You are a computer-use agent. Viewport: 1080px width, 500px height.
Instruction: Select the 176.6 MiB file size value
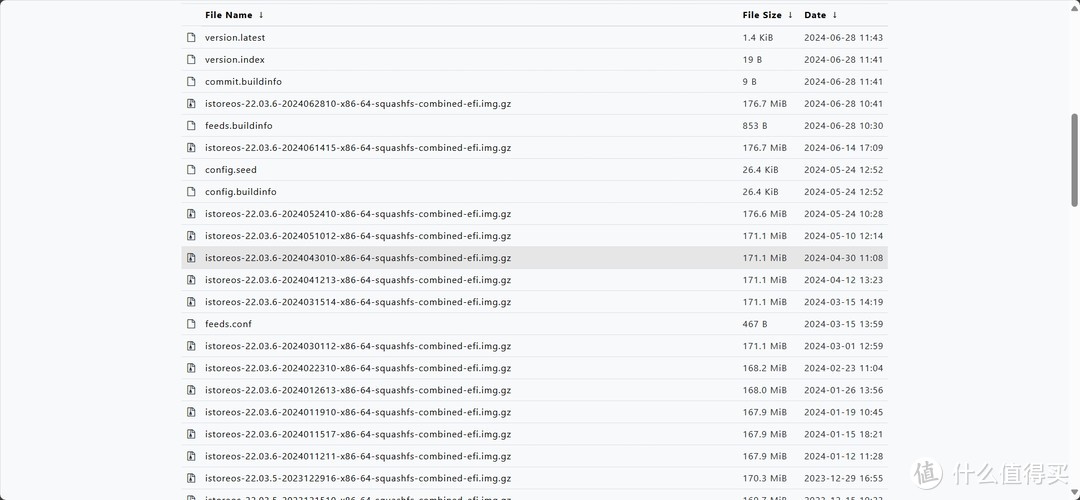pyautogui.click(x=765, y=214)
